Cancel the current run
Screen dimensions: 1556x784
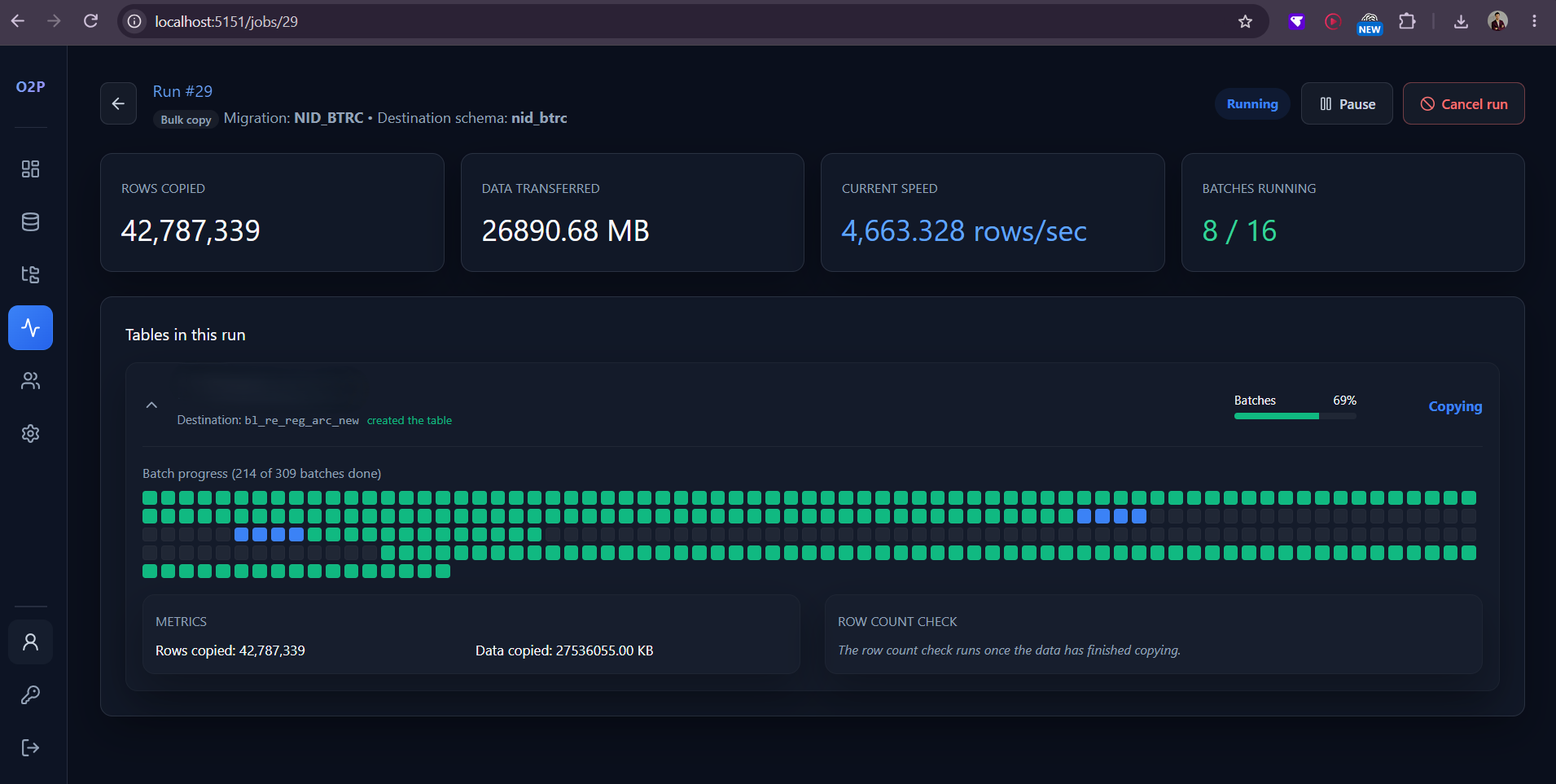click(1463, 103)
